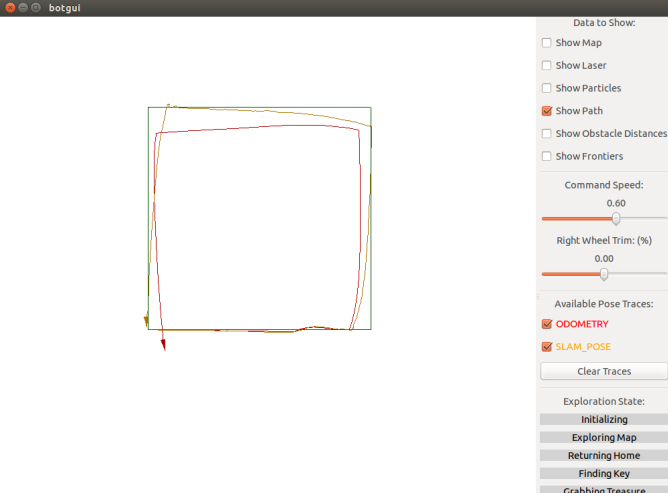The height and width of the screenshot is (493, 668).
Task: Disable the ODOMETRY pose trace checkbox
Action: (x=547, y=324)
